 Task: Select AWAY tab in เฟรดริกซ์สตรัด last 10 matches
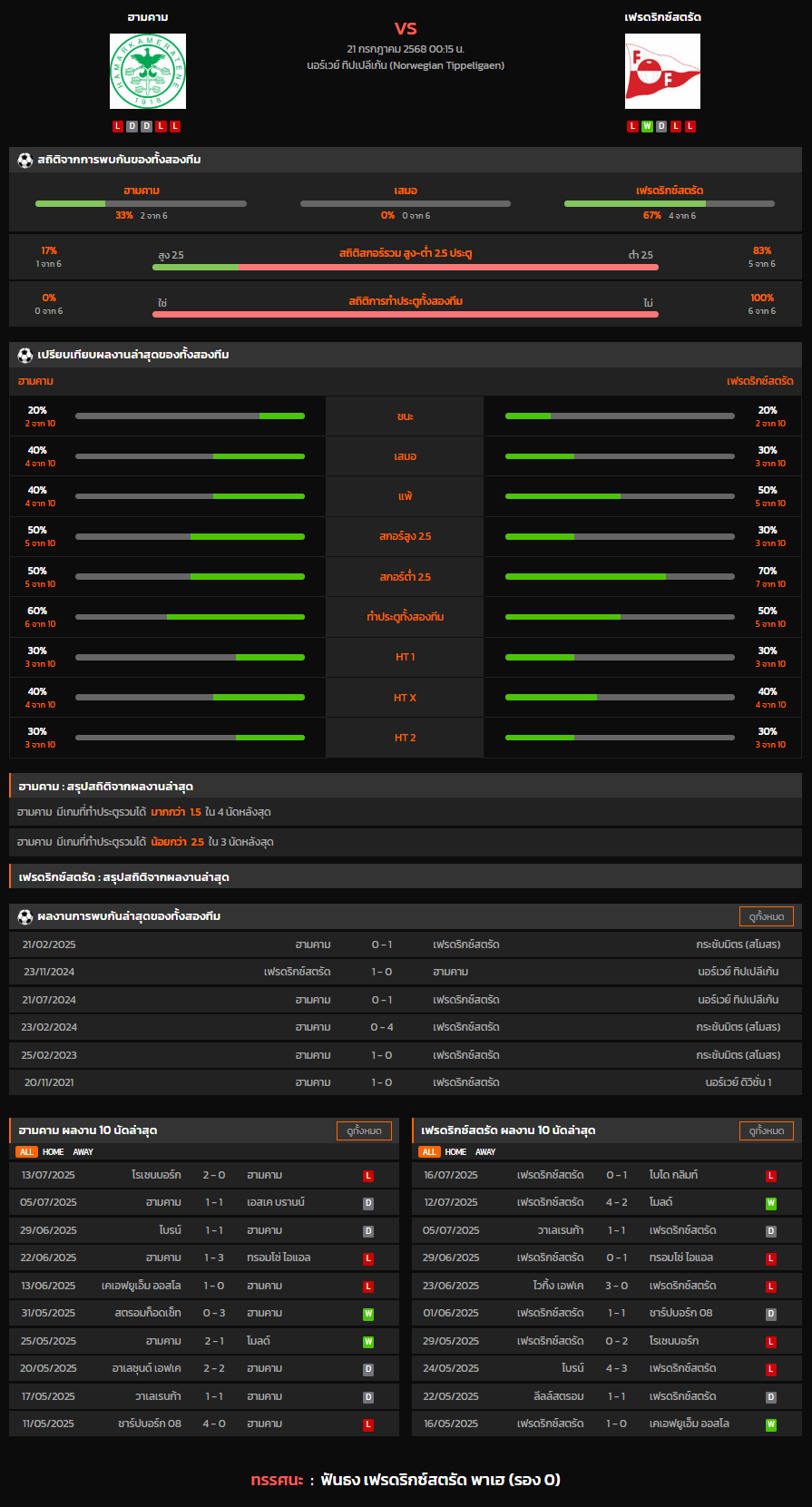point(485,1152)
